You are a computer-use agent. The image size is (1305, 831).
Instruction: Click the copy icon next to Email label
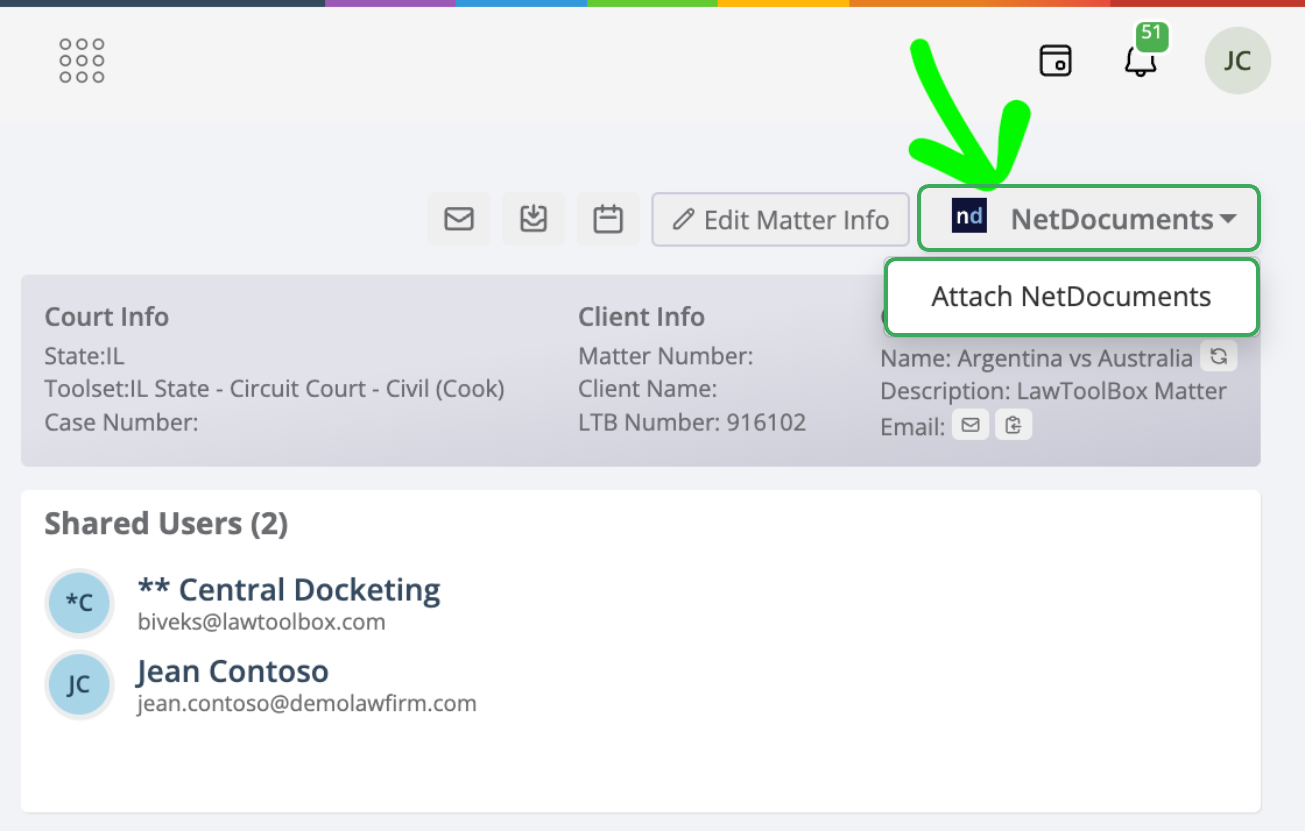pyautogui.click(x=1013, y=425)
